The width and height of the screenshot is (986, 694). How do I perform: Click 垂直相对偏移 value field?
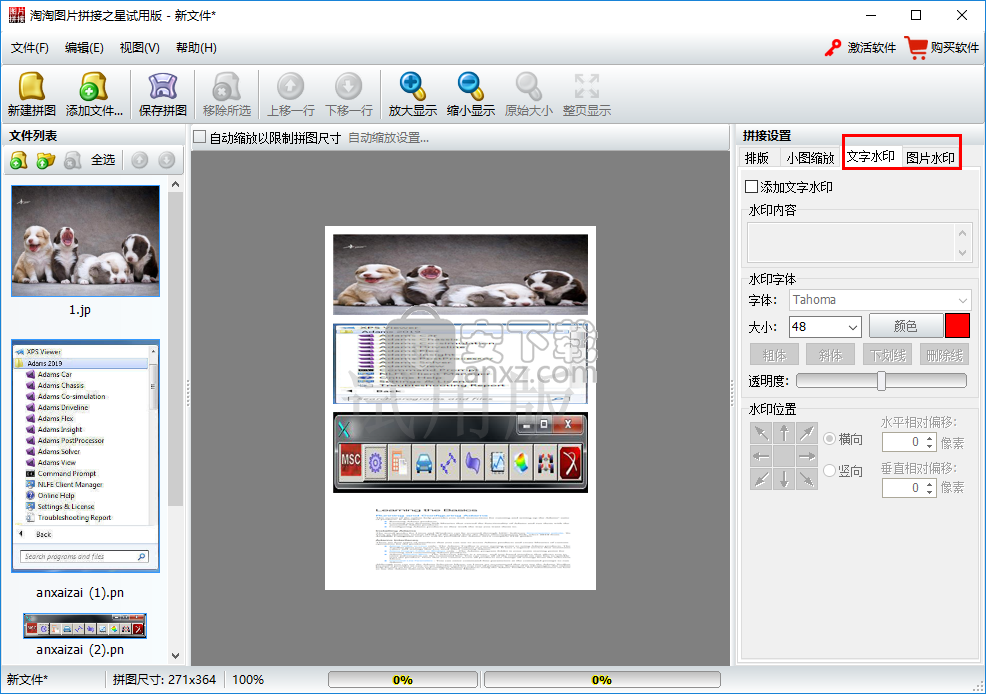902,488
